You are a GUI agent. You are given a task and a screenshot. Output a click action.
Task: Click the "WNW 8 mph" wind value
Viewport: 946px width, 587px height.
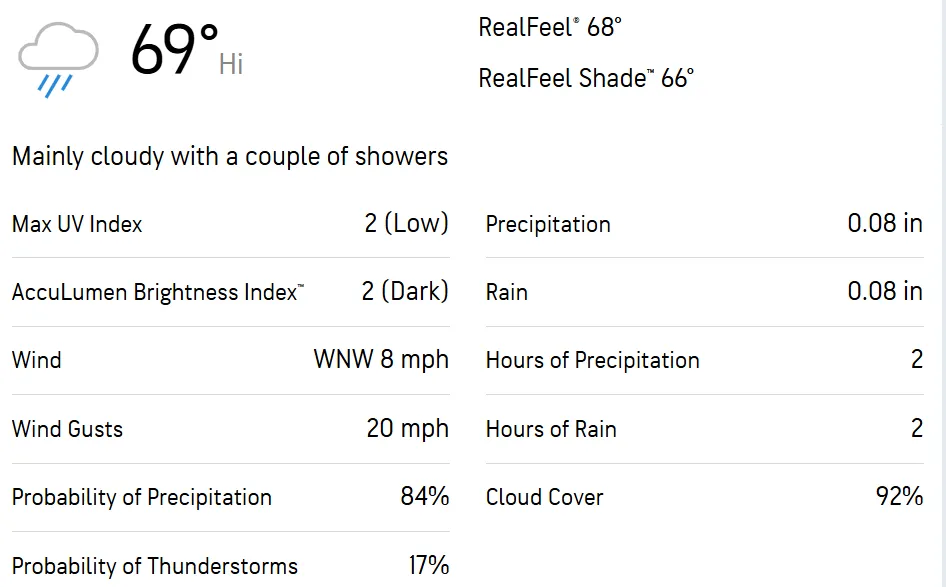(381, 359)
